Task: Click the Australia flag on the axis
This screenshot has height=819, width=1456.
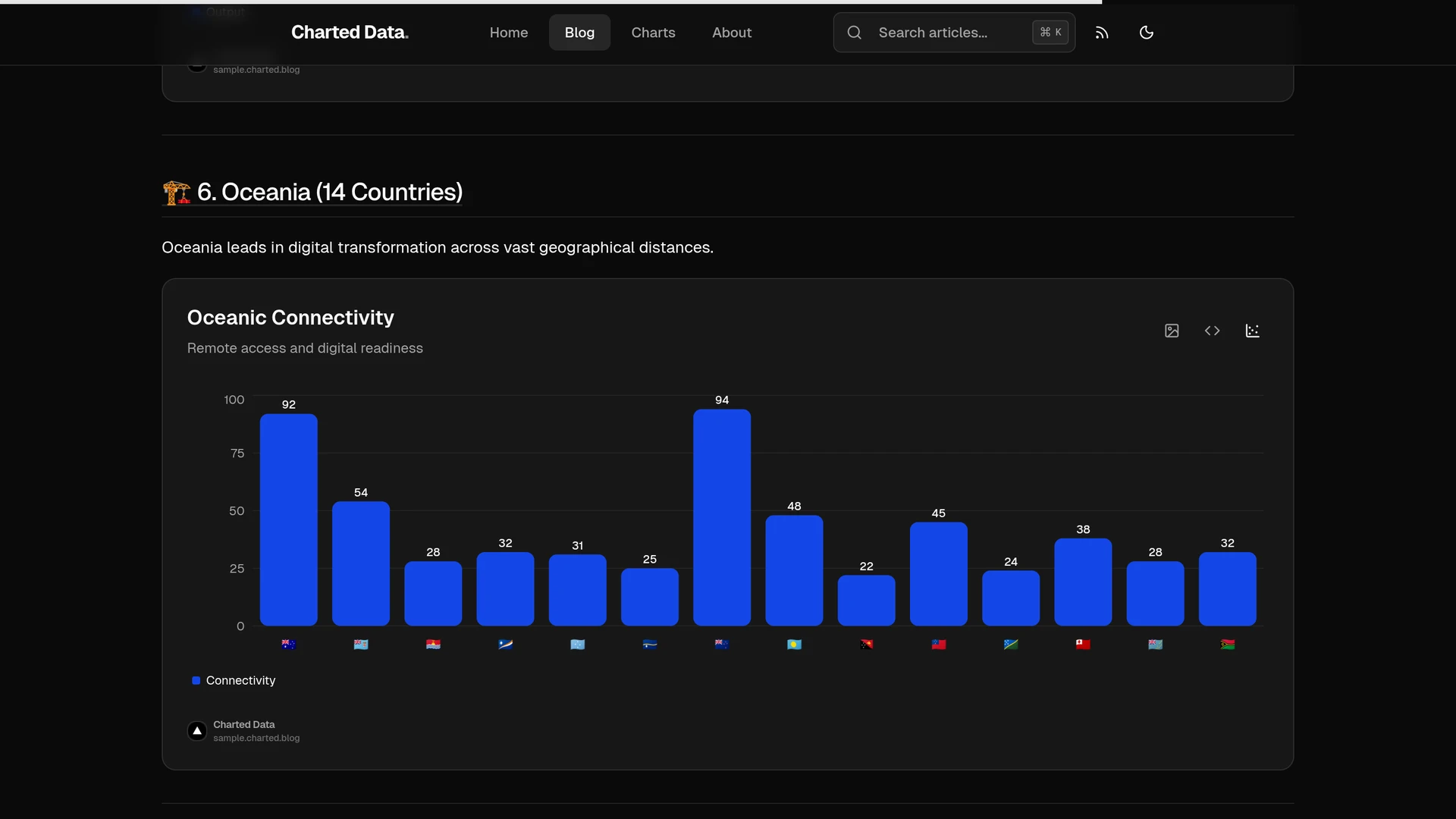Action: click(x=289, y=645)
